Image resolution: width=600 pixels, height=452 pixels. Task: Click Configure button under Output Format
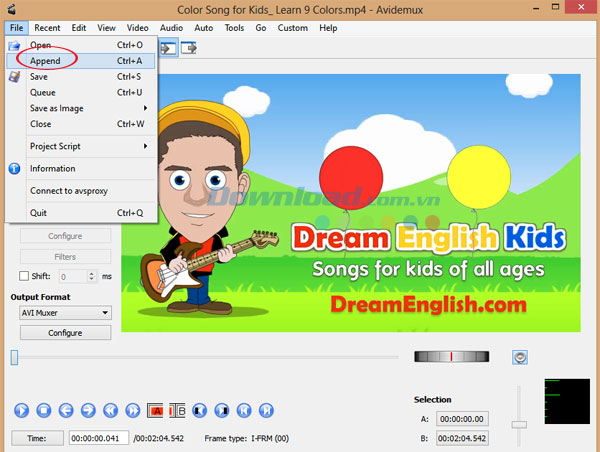pos(65,332)
